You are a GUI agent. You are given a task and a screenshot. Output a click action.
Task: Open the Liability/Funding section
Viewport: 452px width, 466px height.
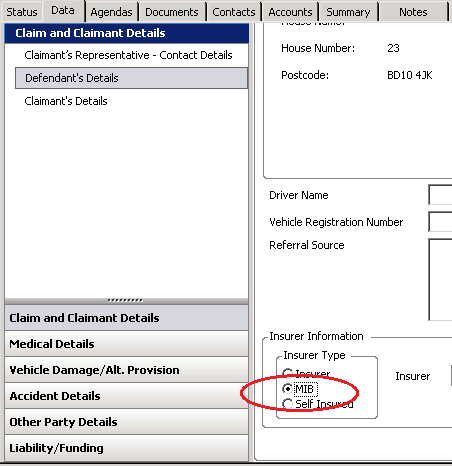(126, 448)
